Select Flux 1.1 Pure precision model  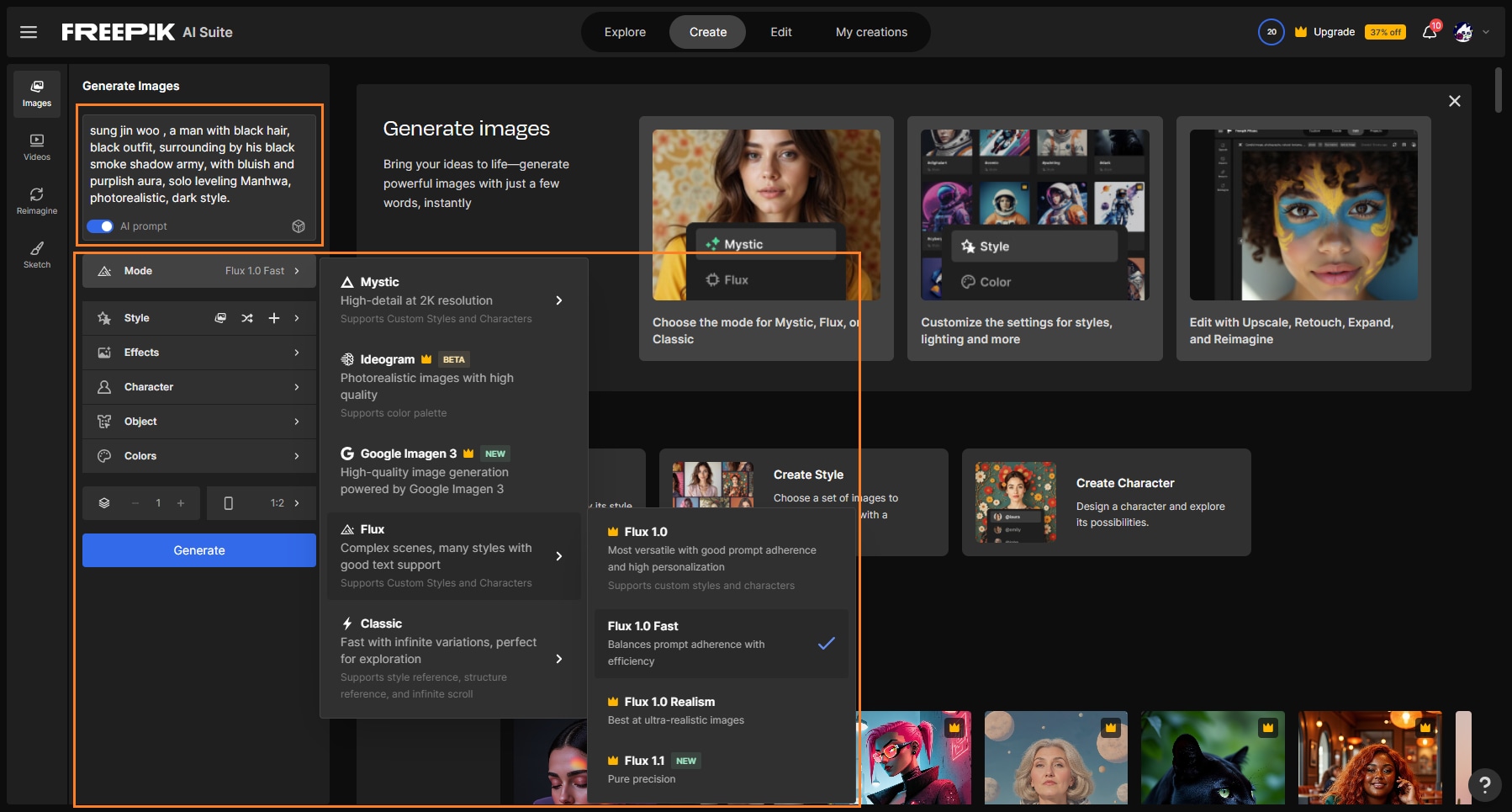coord(722,769)
